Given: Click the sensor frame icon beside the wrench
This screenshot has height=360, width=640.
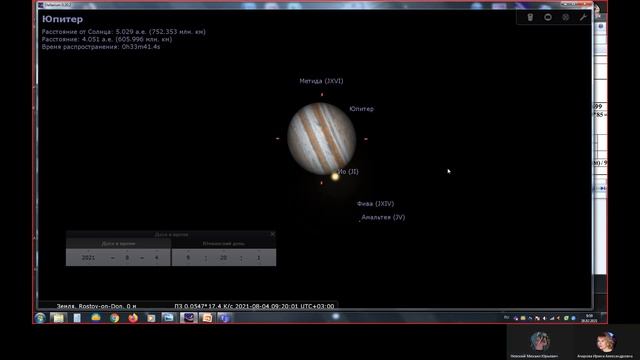Looking at the screenshot, I should pos(565,17).
